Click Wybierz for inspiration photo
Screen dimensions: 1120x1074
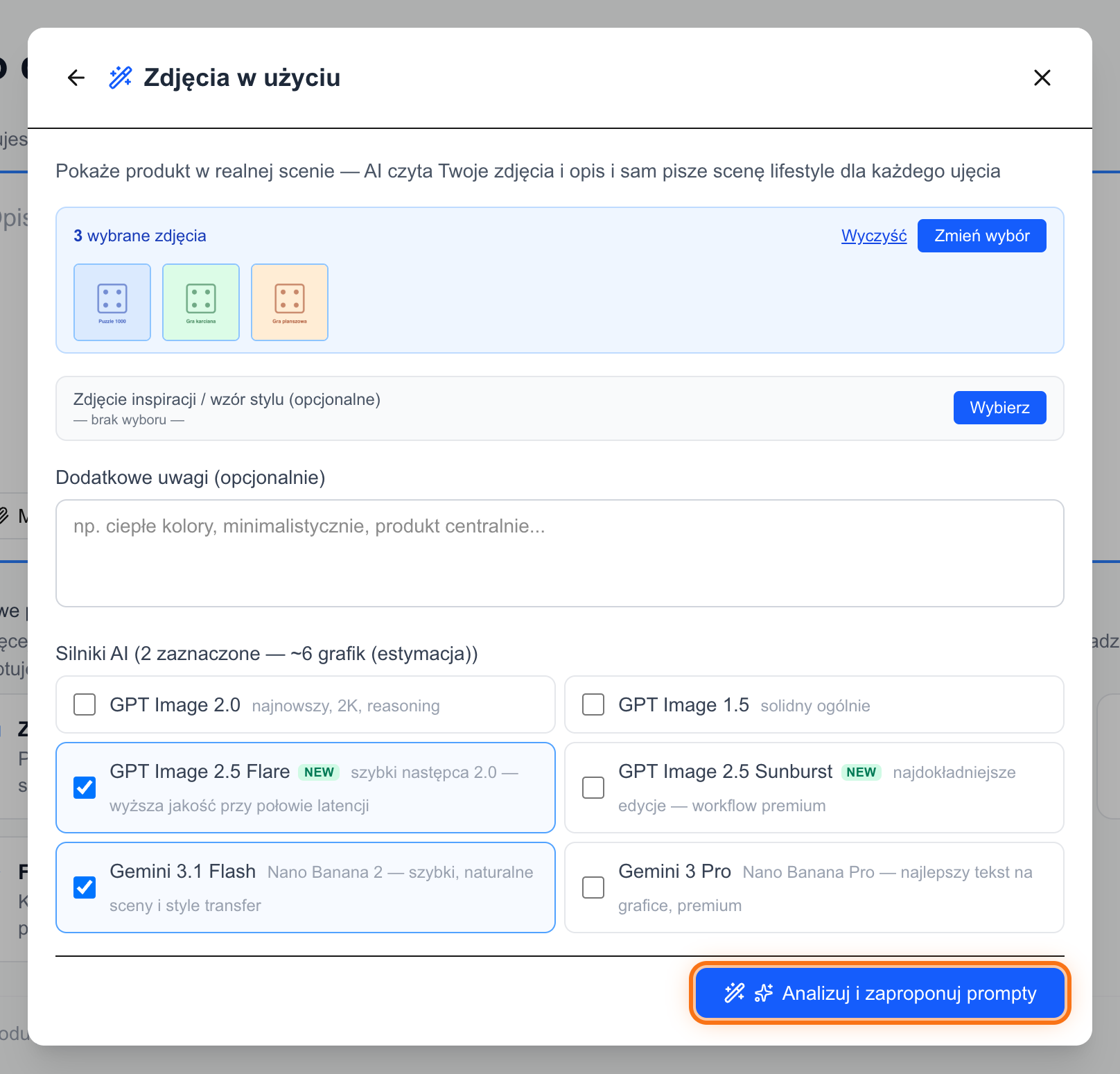pyautogui.click(x=1000, y=408)
